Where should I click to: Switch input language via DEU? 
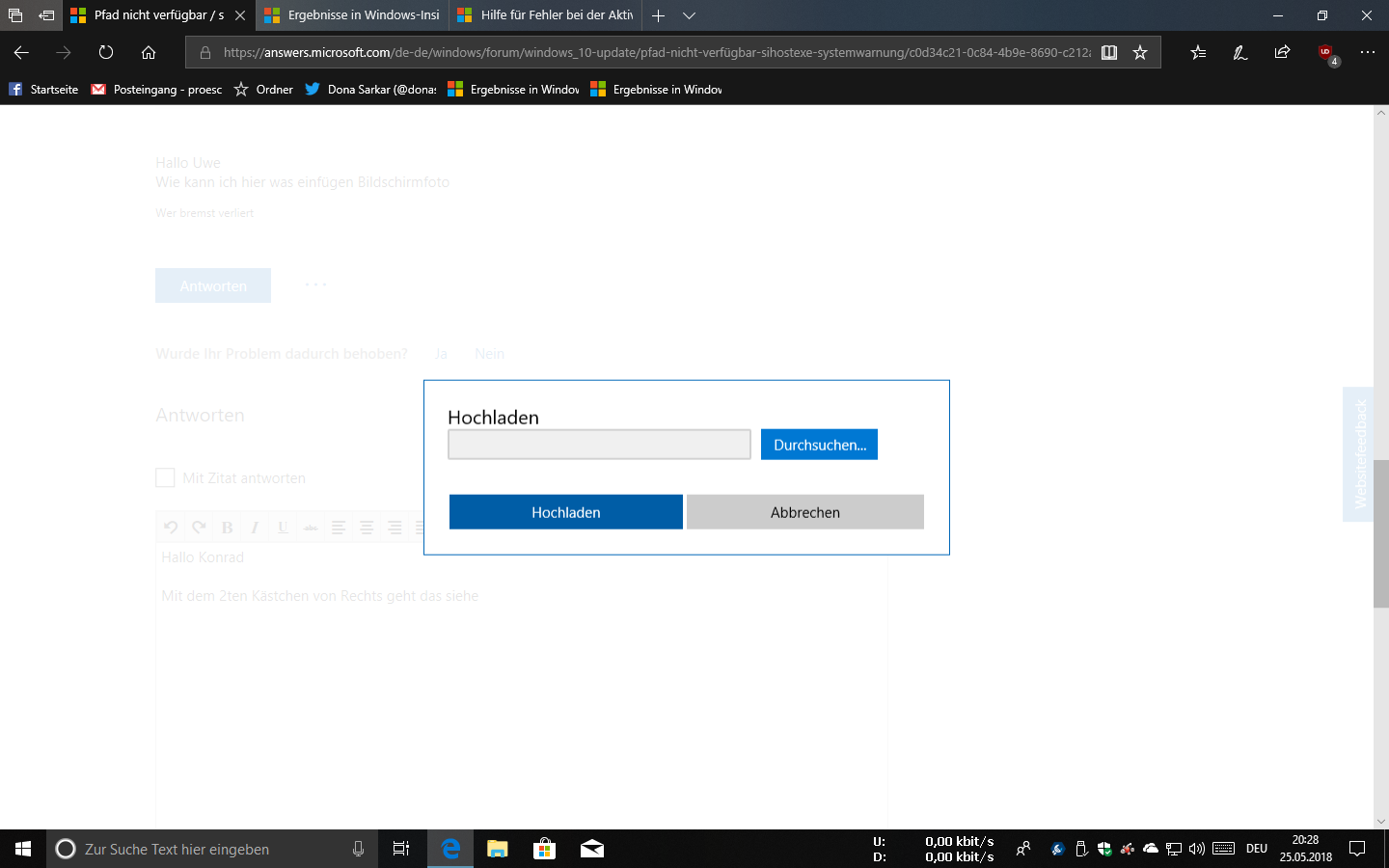pos(1257,849)
